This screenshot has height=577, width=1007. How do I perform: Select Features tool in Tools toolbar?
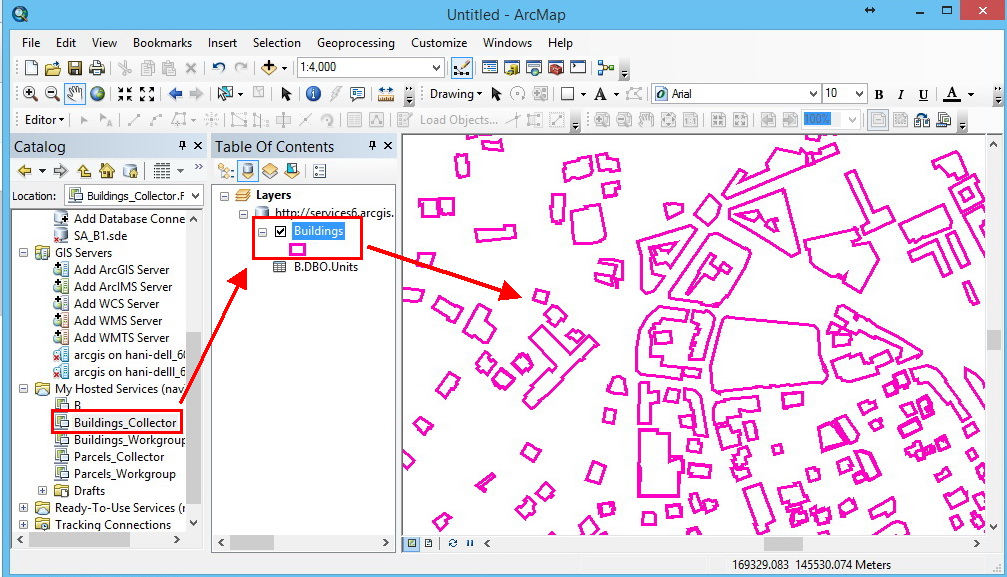225,94
